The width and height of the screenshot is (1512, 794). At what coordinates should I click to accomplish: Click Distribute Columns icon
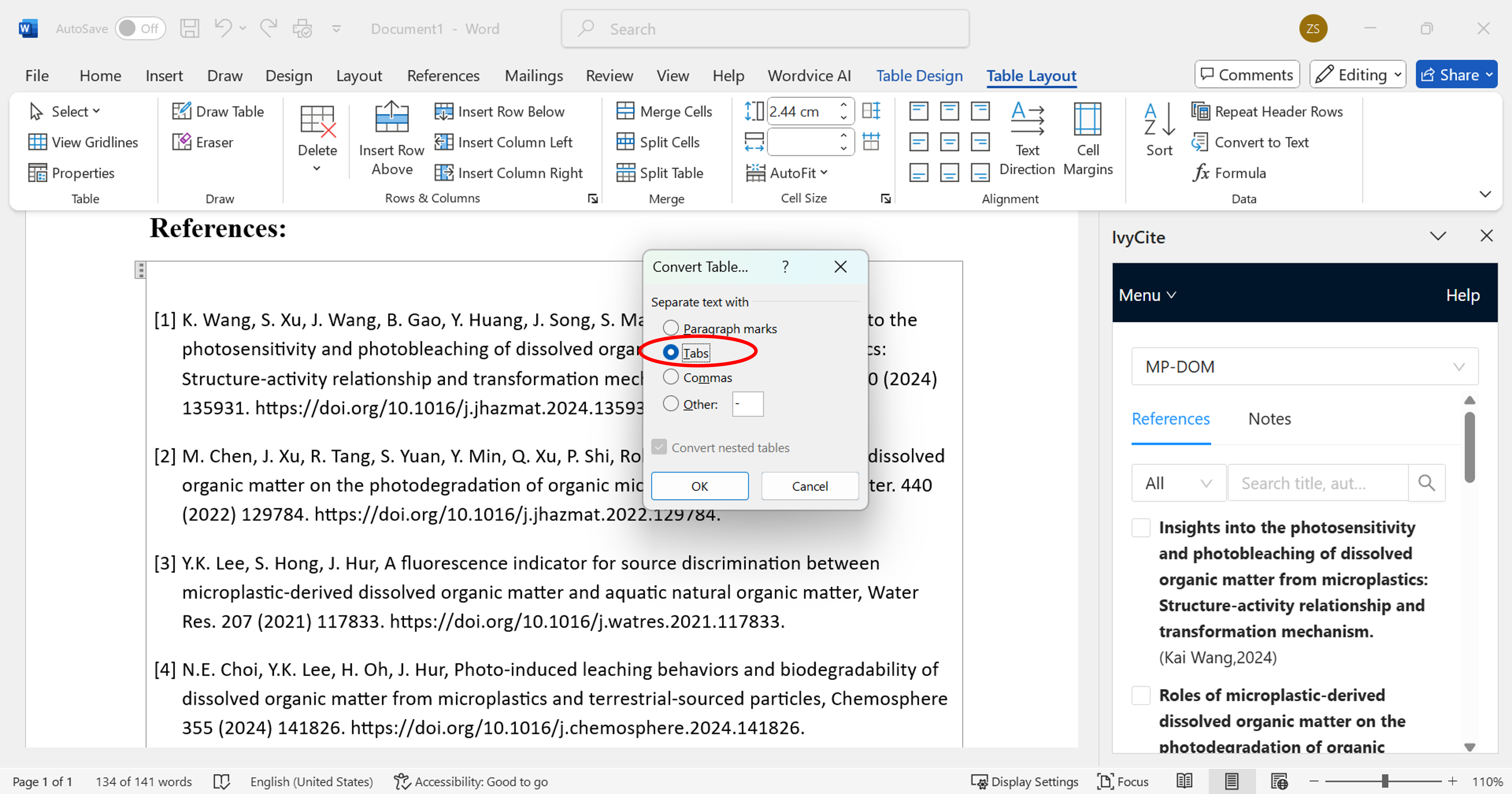point(871,141)
